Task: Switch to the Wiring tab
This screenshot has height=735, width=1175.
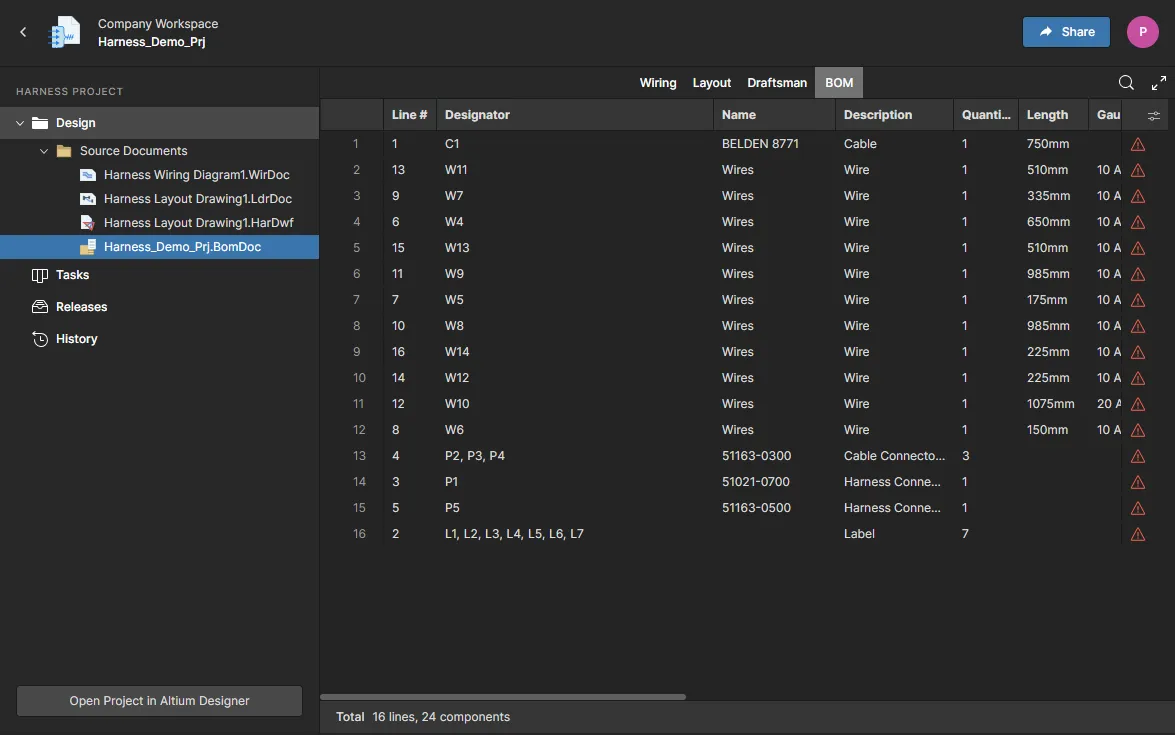Action: click(658, 83)
